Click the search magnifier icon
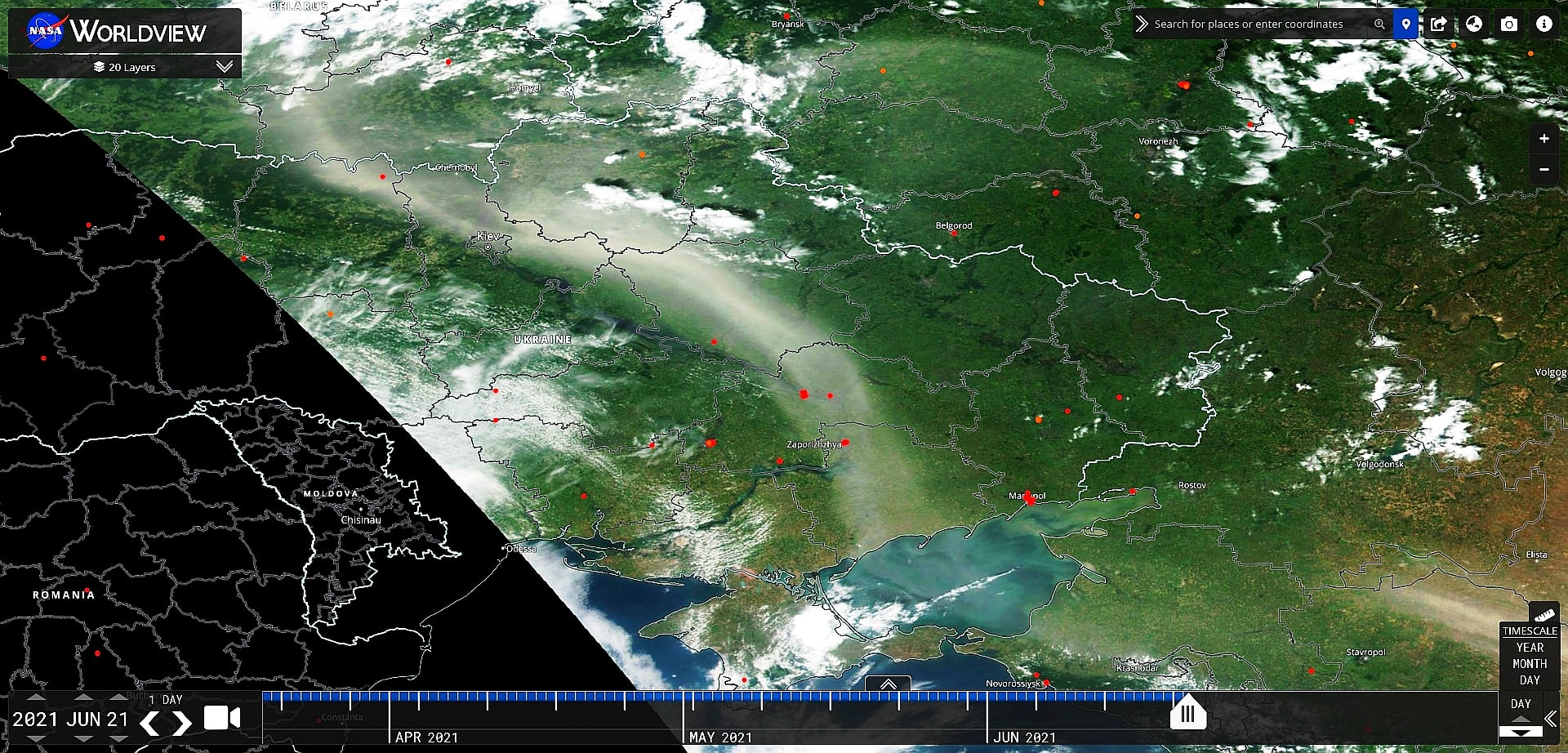The width and height of the screenshot is (1568, 753). pos(1379,25)
